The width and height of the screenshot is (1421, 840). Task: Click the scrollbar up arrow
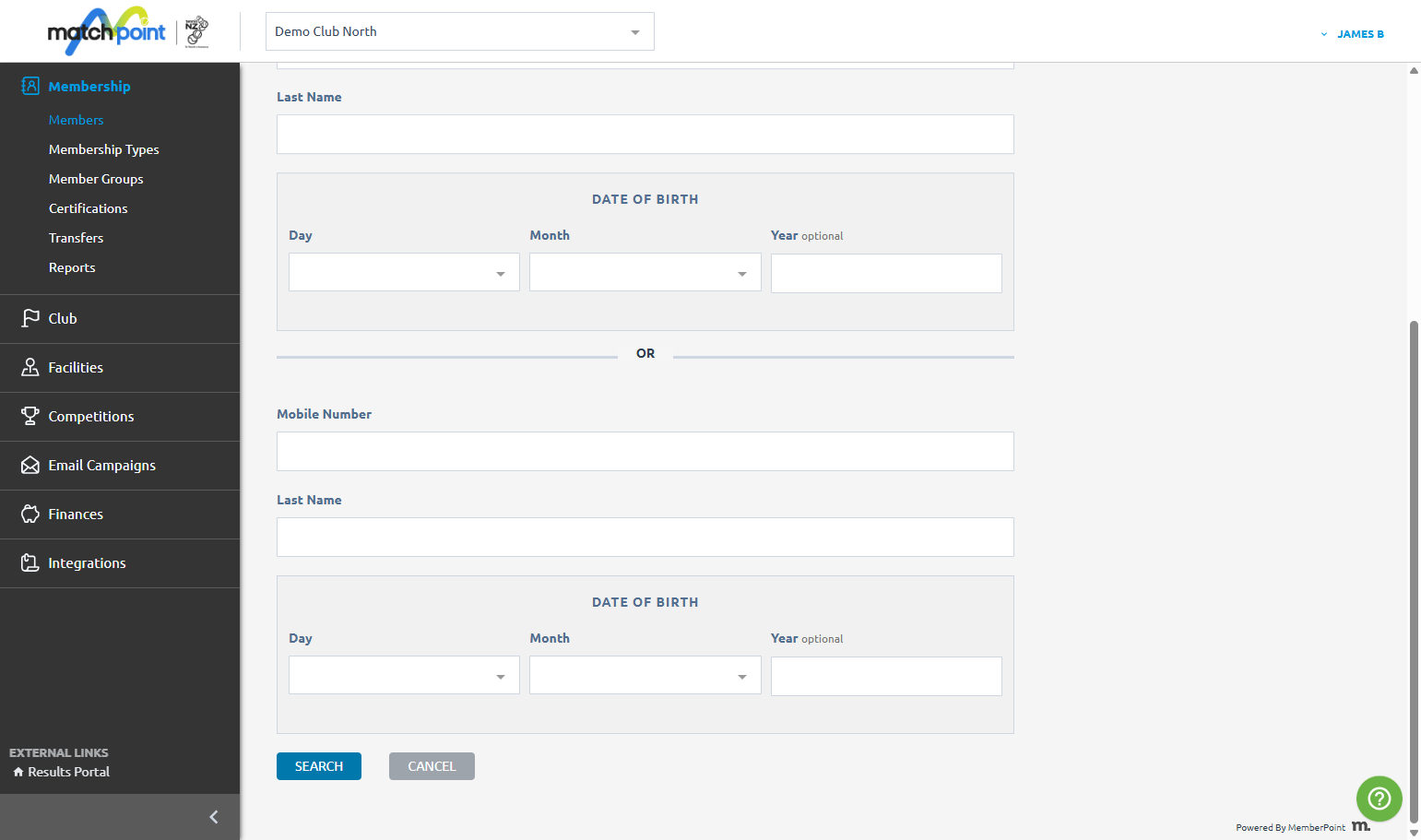1414,70
